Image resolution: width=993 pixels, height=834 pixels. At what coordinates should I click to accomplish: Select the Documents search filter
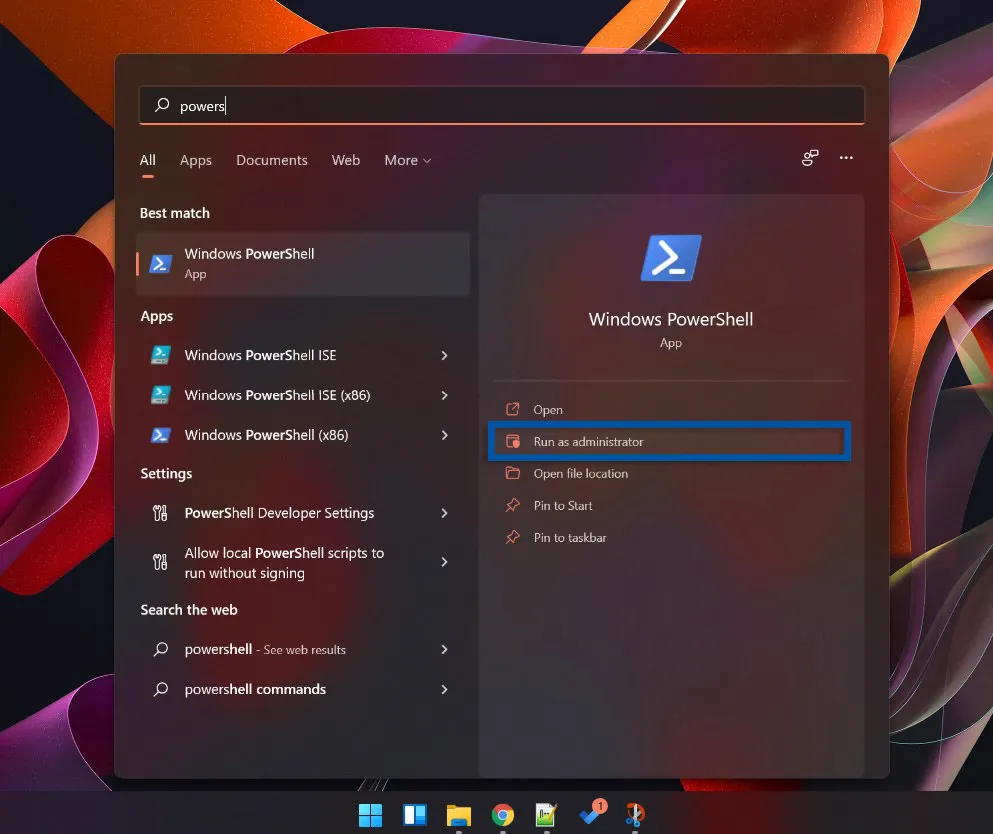271,160
